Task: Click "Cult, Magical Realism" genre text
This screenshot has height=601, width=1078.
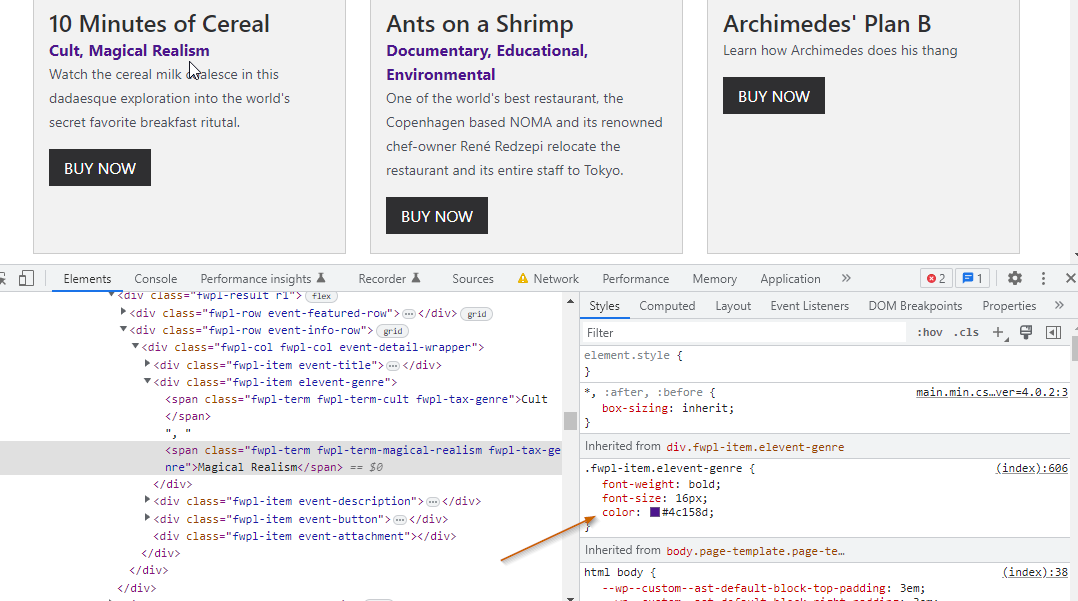Action: [129, 50]
